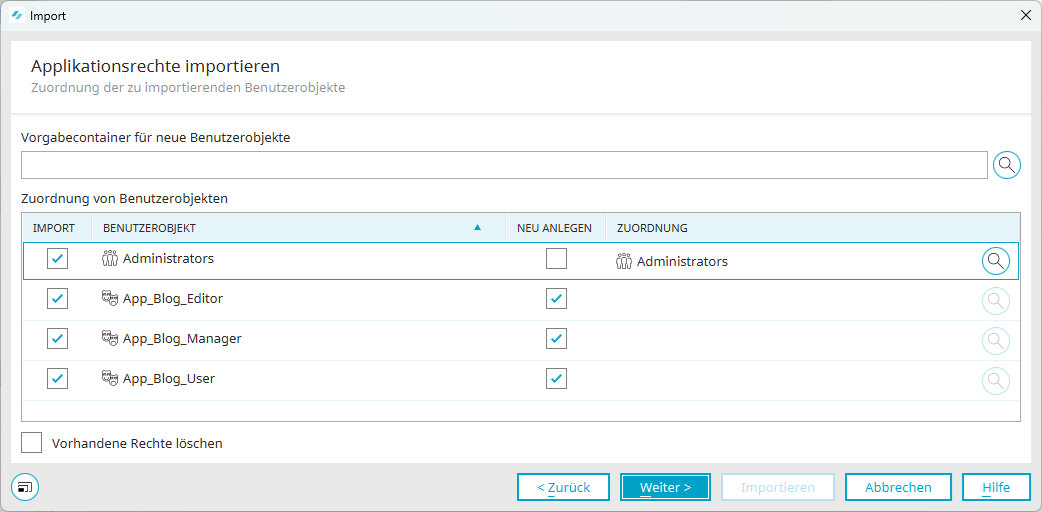Open assignment search for Administrators row

(995, 261)
